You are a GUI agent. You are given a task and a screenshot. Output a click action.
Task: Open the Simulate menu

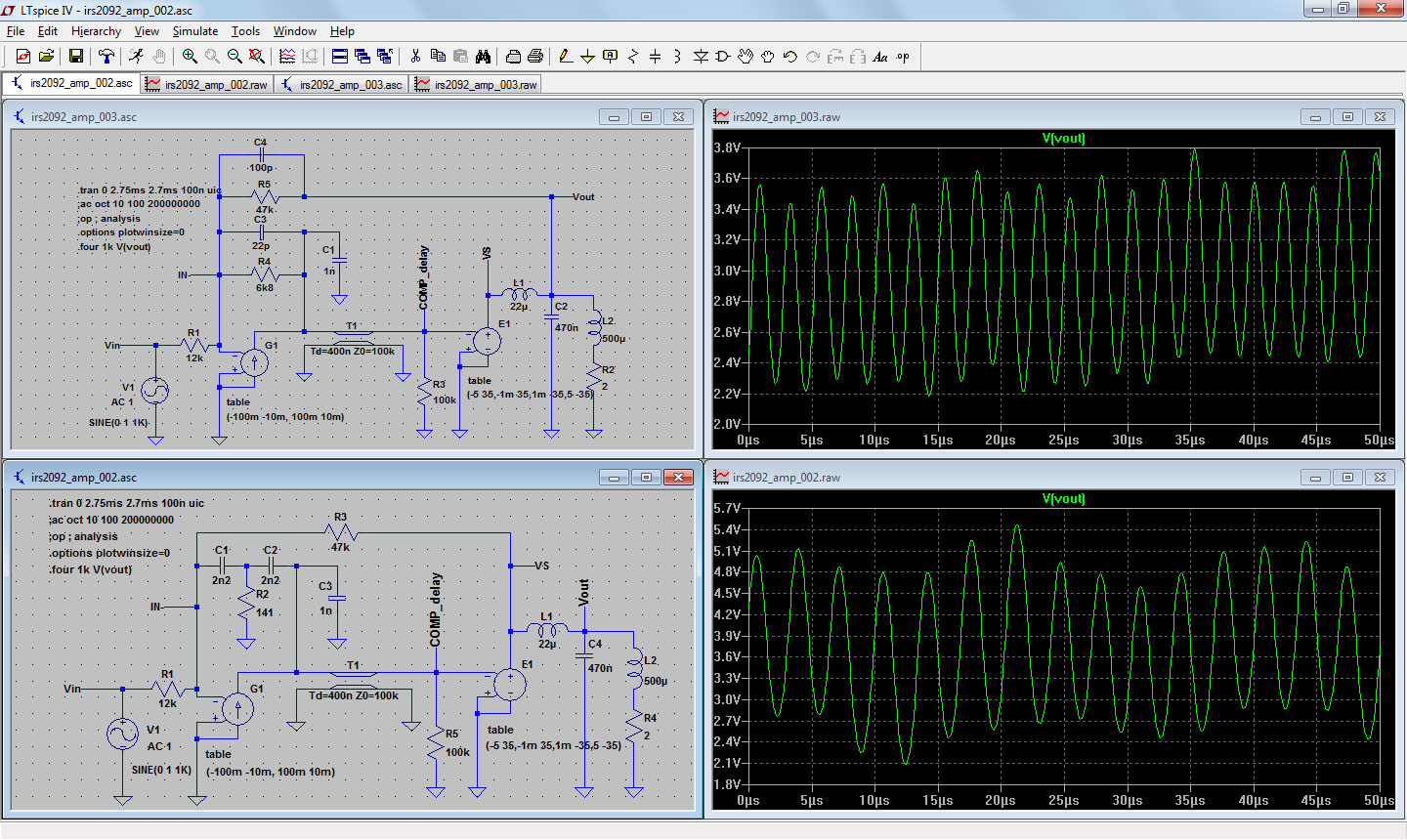pos(195,31)
